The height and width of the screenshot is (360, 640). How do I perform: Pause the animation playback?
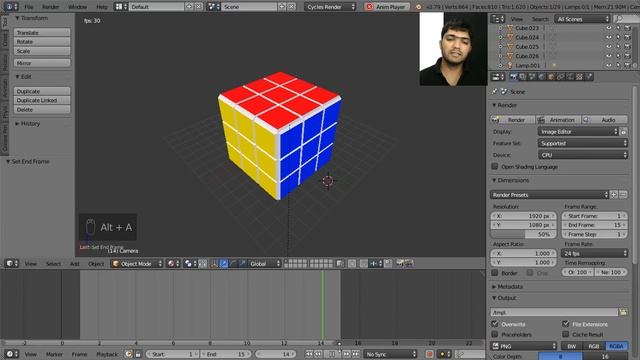[x=332, y=354]
